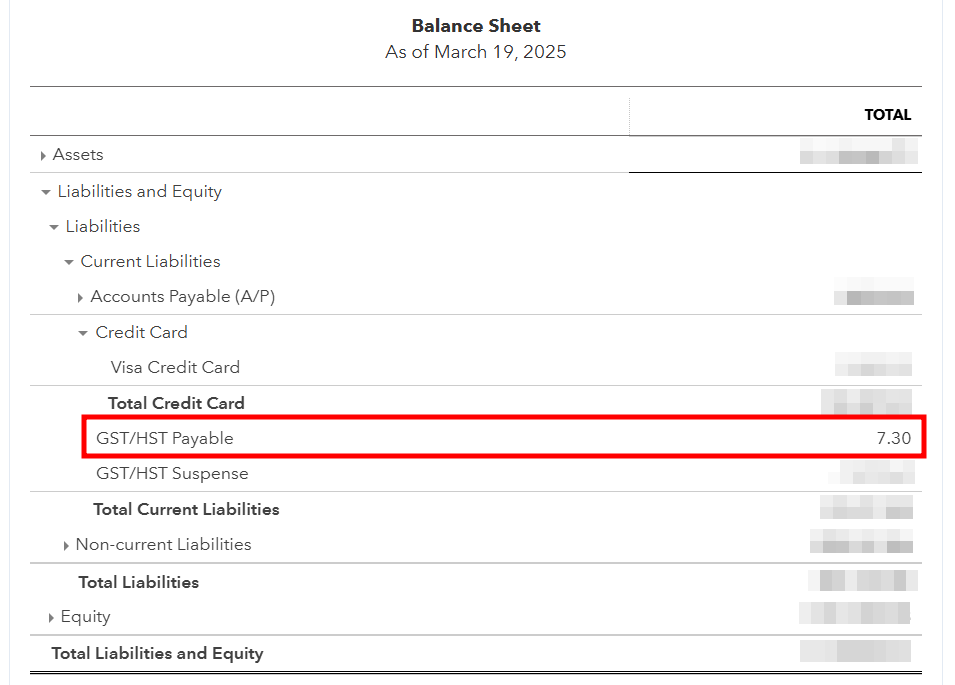Click the As of March 19, 2025 subtitle
The width and height of the screenshot is (955, 685).
coord(476,52)
